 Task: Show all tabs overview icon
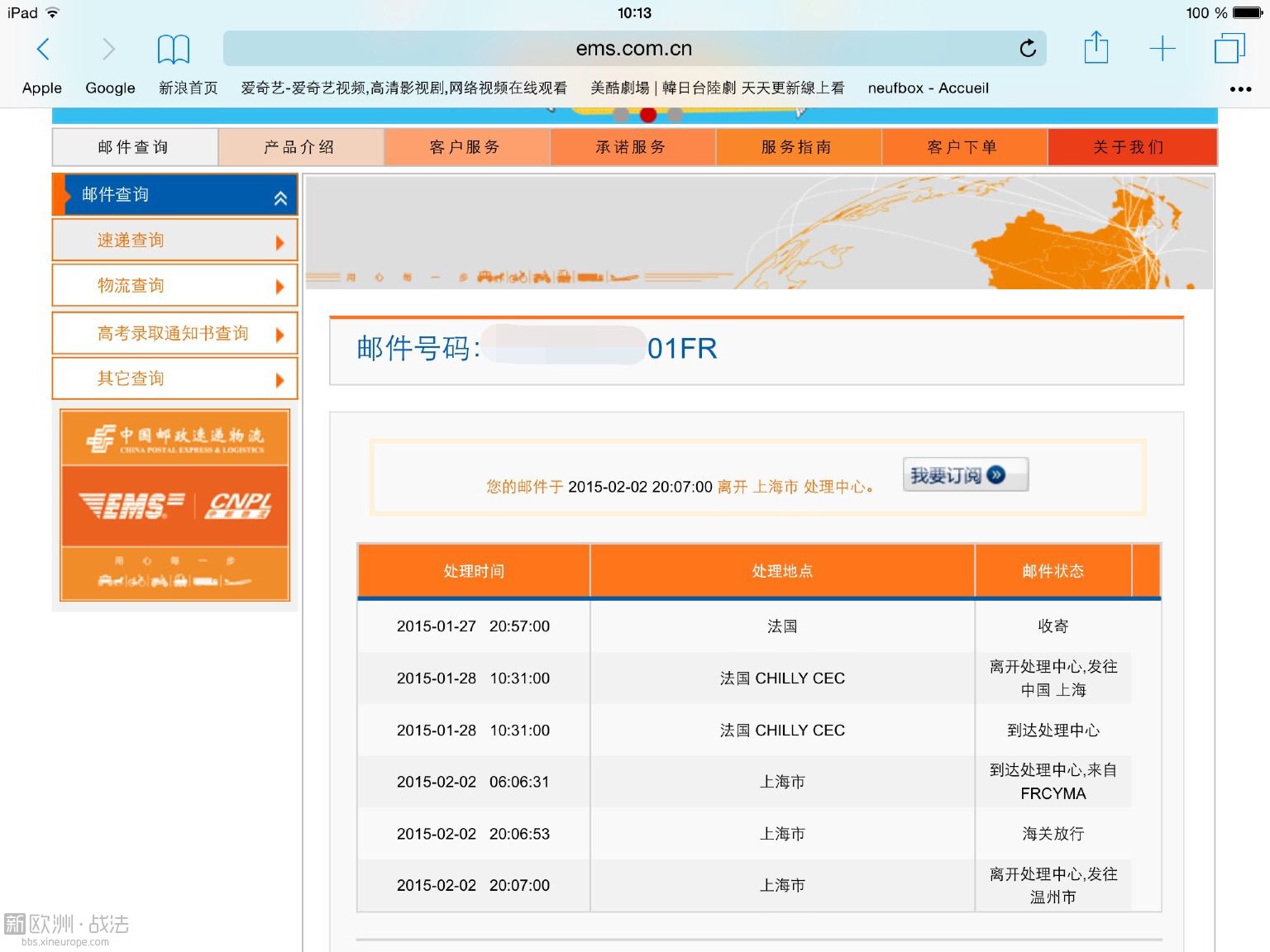click(x=1229, y=47)
